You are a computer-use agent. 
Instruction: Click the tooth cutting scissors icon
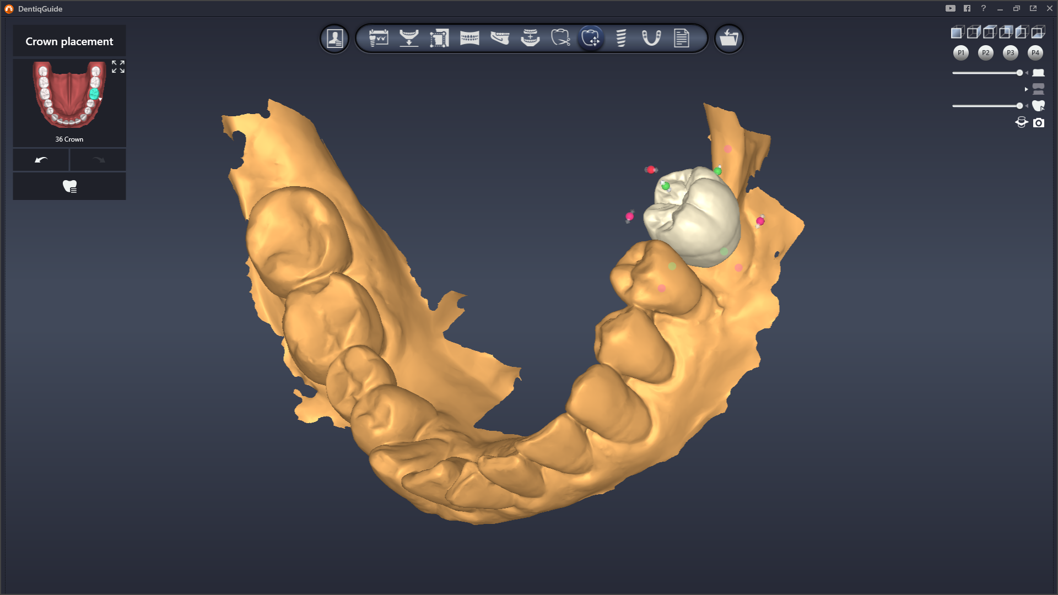point(561,39)
